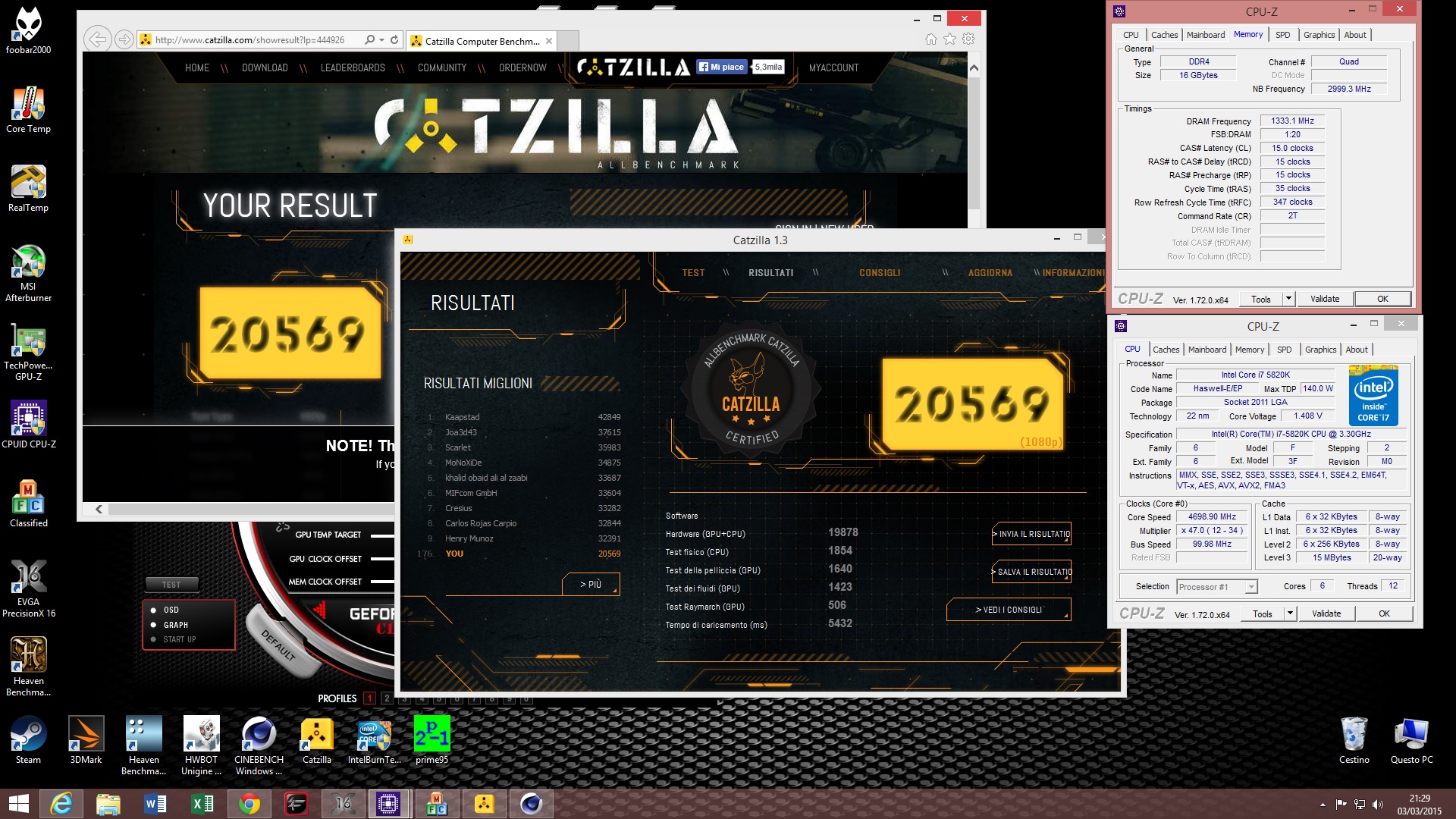Open CINEBENCH Windows desktop shortcut
Viewport: 1456px width, 819px height.
point(259,746)
